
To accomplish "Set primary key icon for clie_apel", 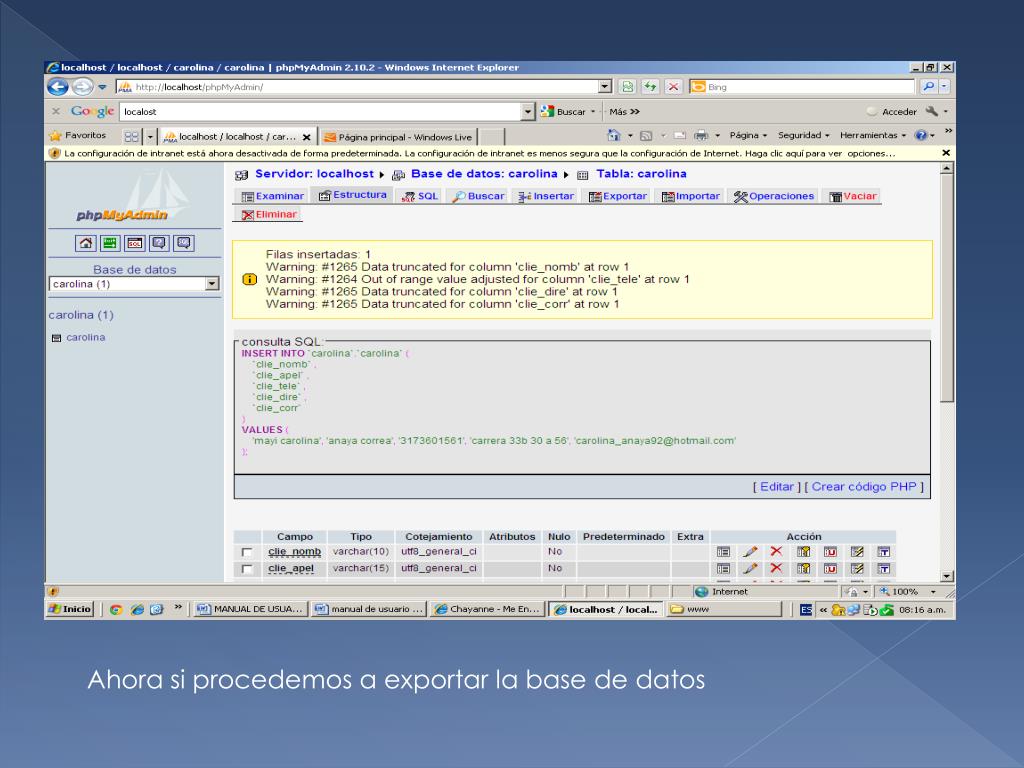I will pyautogui.click(x=803, y=569).
